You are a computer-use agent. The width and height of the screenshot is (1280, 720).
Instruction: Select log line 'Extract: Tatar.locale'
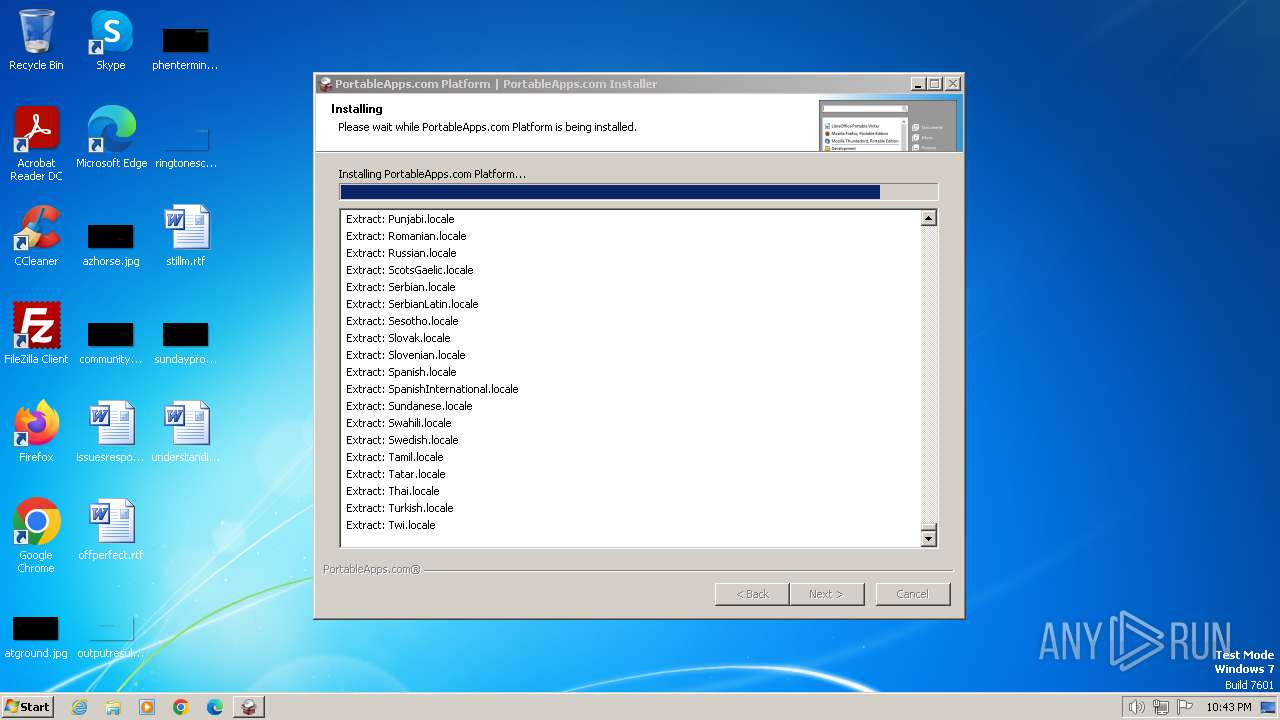tap(396, 474)
